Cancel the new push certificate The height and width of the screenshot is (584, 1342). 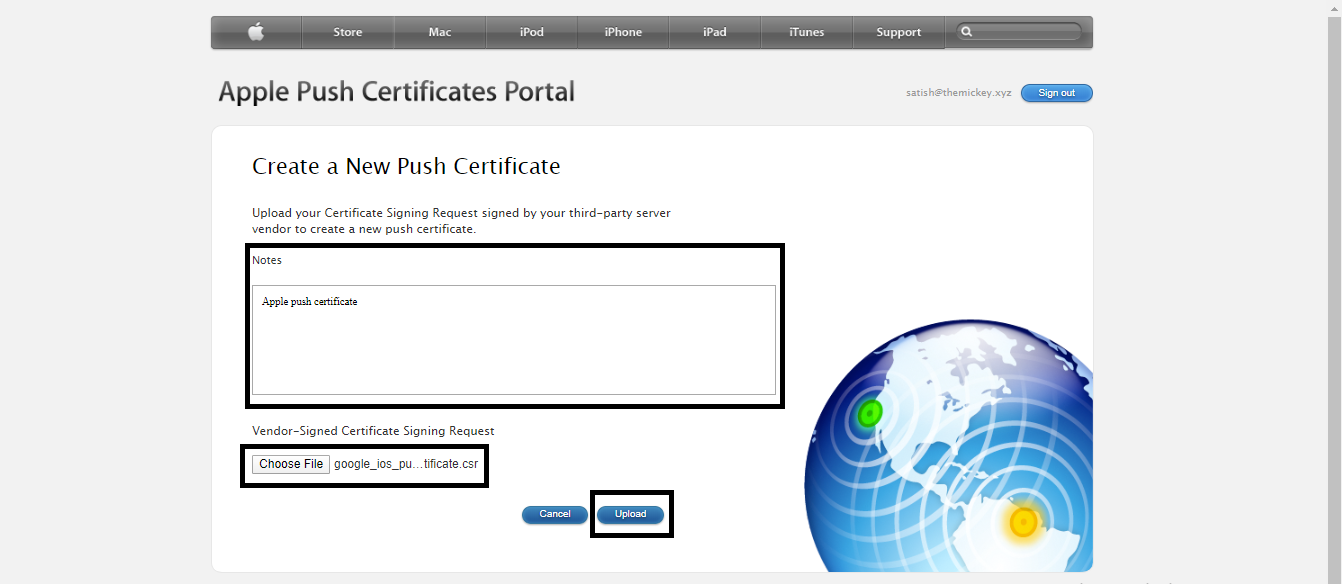click(555, 514)
